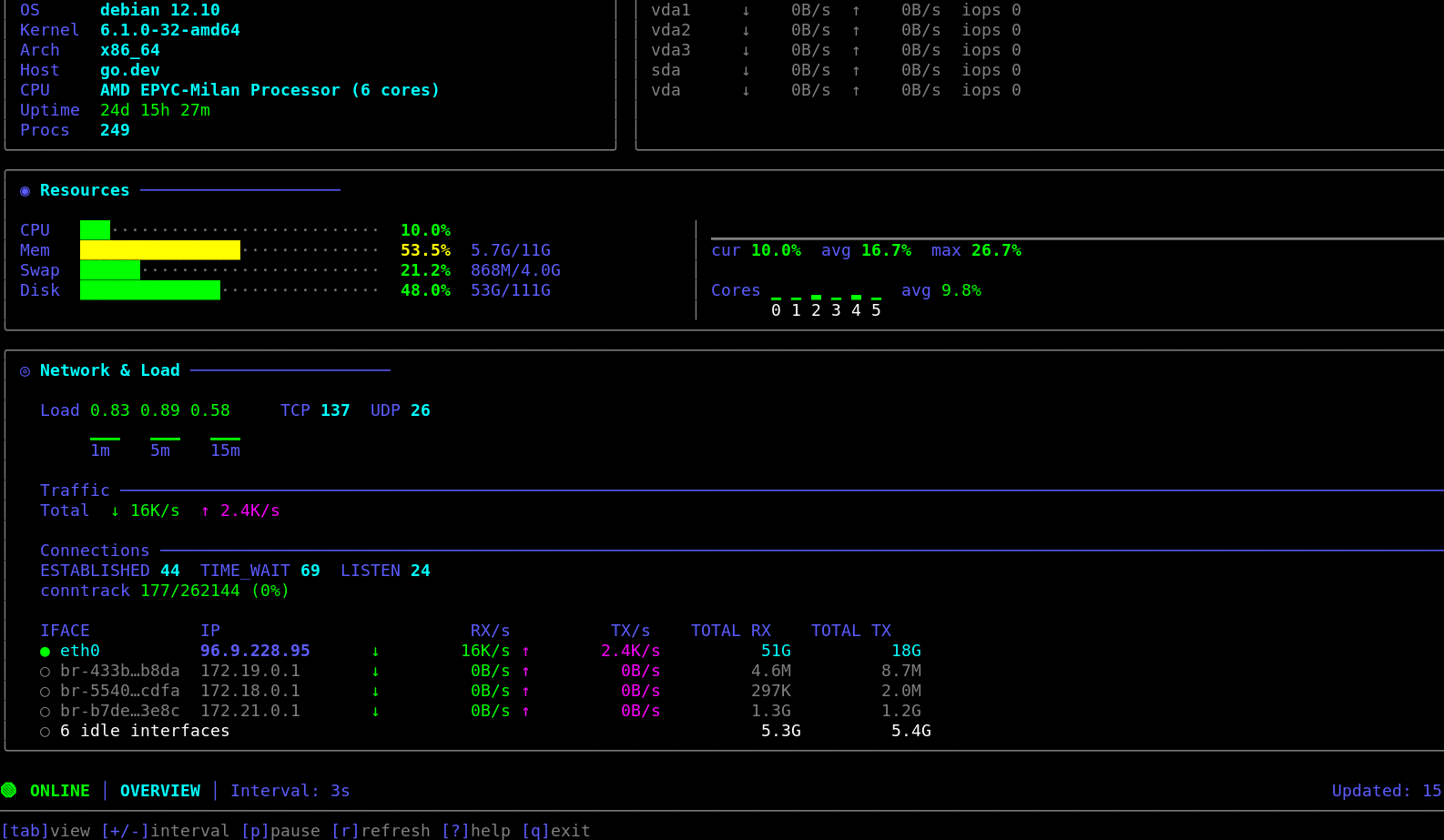Click sda disk write arrow
1444x840 pixels.
click(x=856, y=71)
